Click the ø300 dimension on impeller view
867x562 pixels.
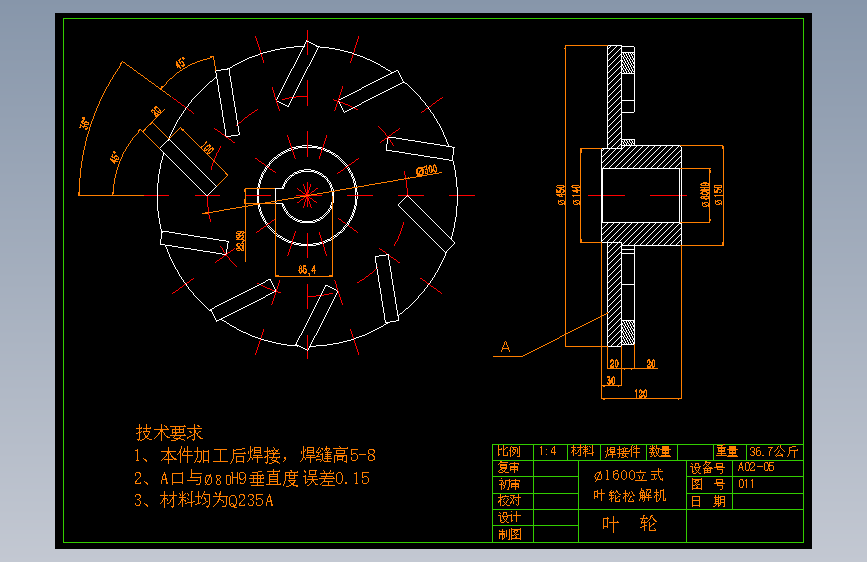coord(427,170)
